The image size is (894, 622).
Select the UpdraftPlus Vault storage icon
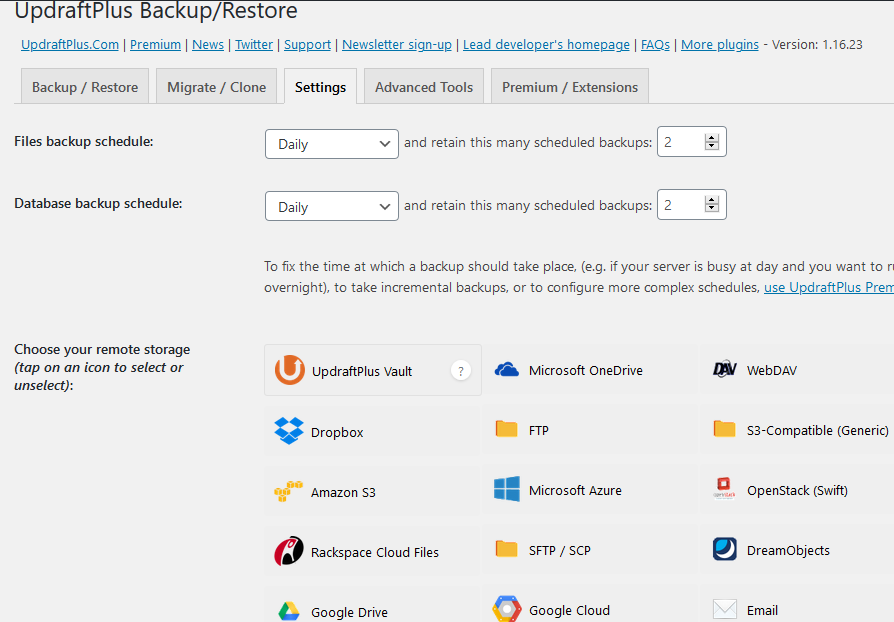(290, 370)
